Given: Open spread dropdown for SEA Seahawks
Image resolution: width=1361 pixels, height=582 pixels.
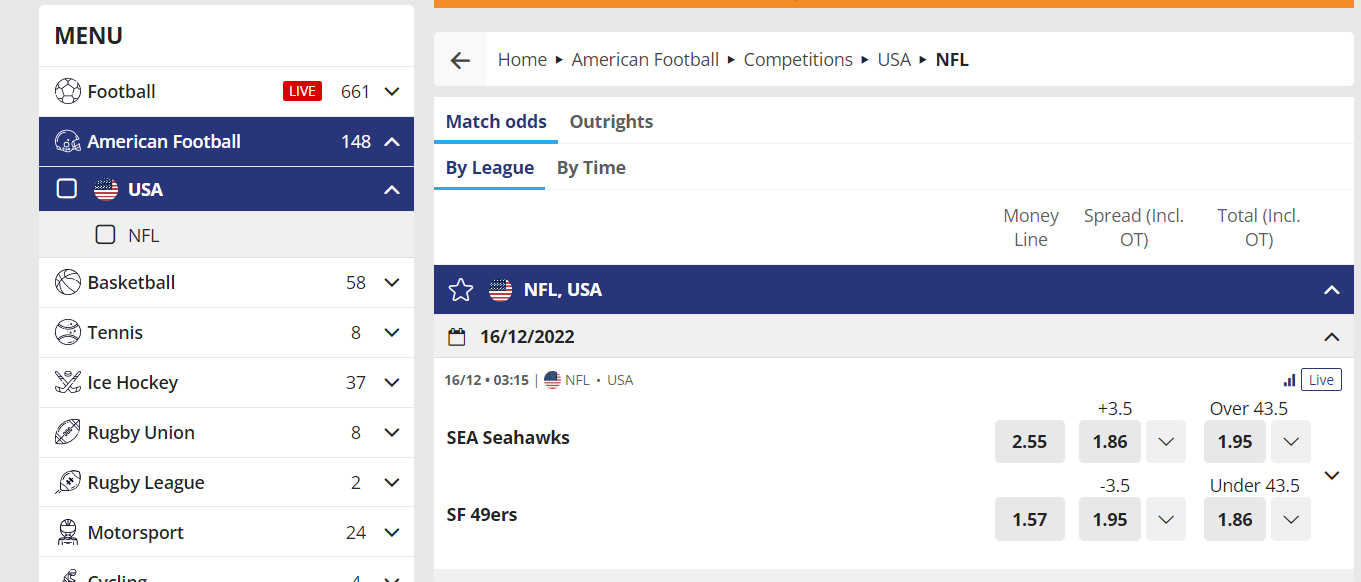Looking at the screenshot, I should (x=1166, y=441).
